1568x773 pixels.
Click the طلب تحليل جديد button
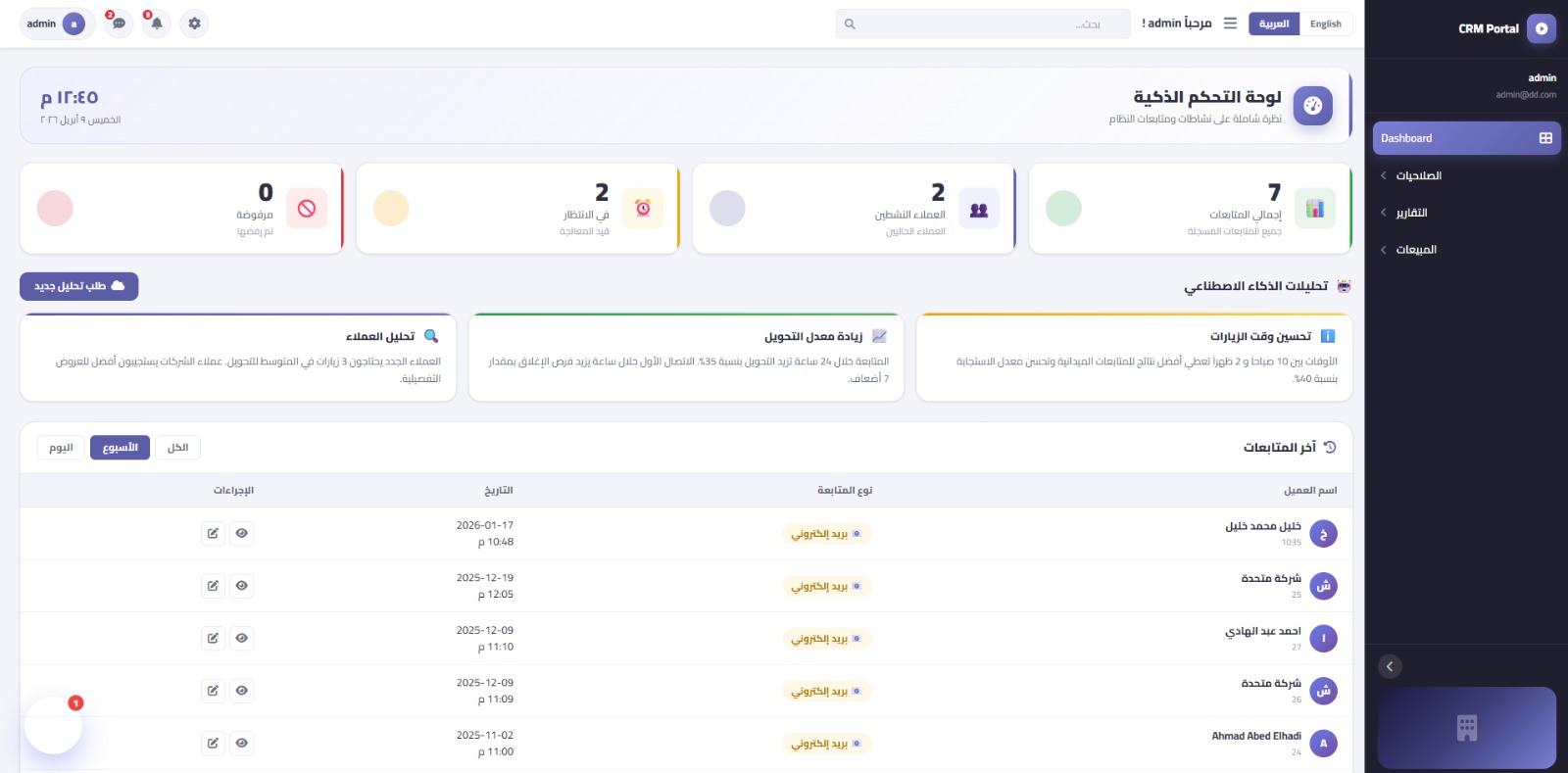pos(79,286)
